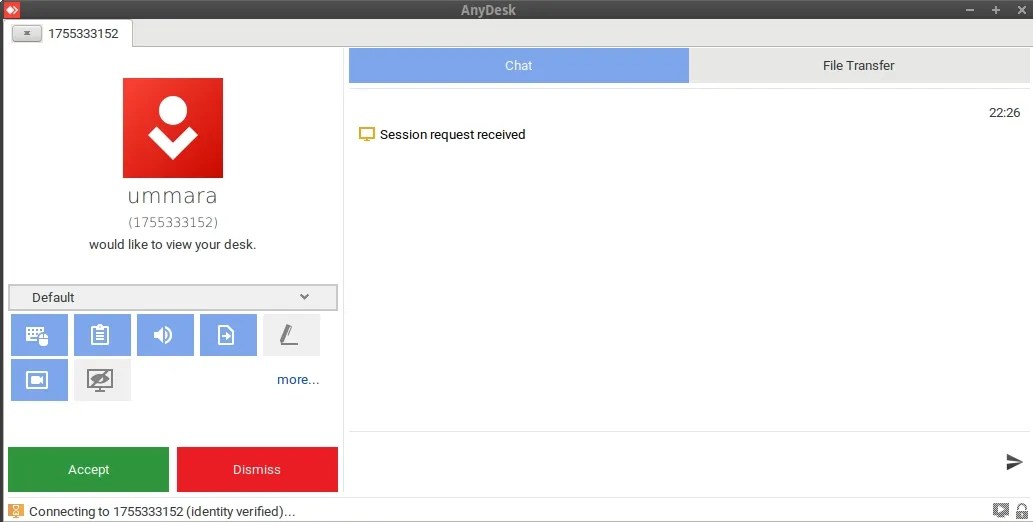This screenshot has width=1033, height=522.
Task: Click the (1755333152) ID under the username
Action: [x=173, y=222]
